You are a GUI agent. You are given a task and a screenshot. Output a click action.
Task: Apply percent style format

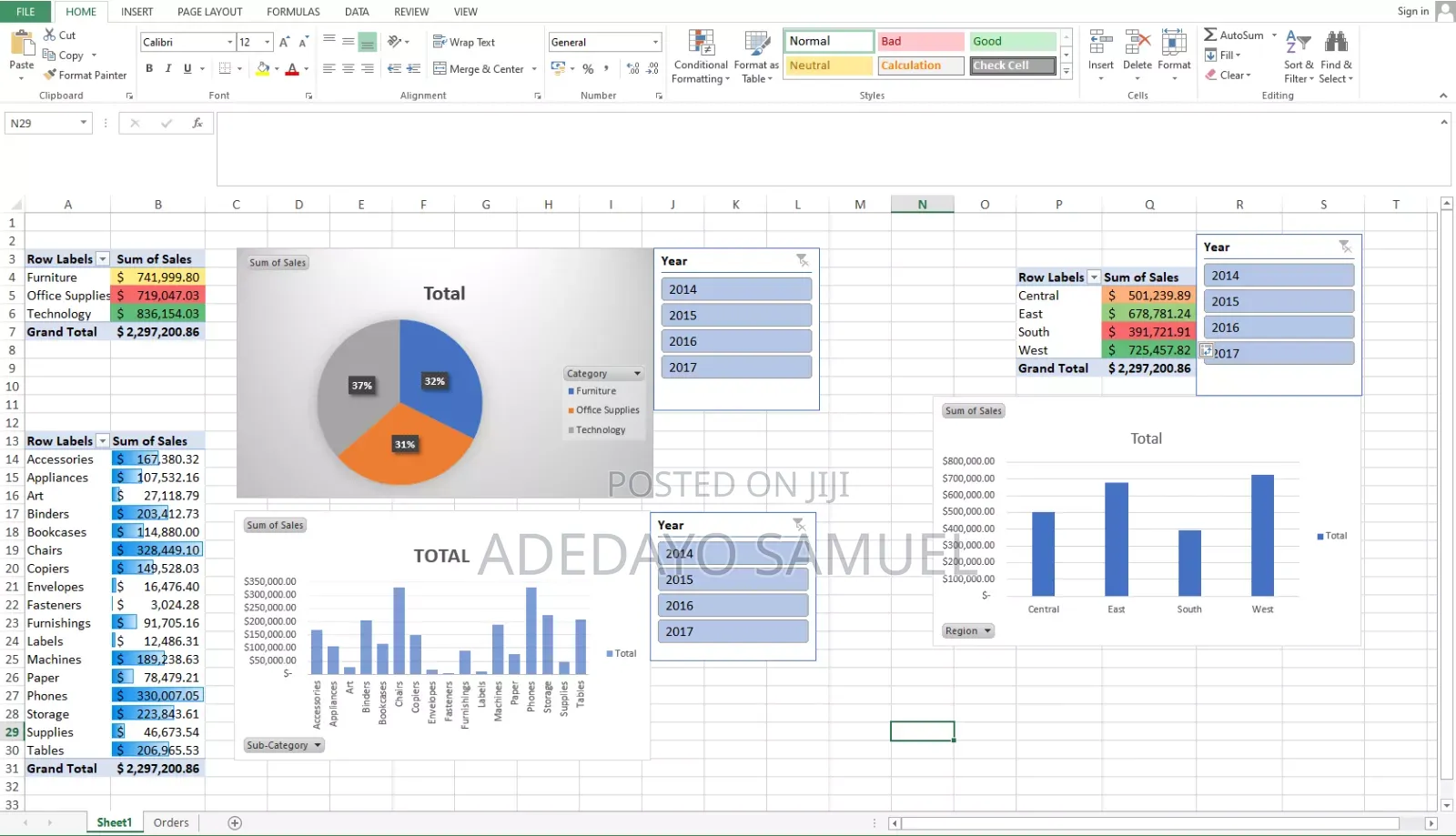[x=588, y=68]
